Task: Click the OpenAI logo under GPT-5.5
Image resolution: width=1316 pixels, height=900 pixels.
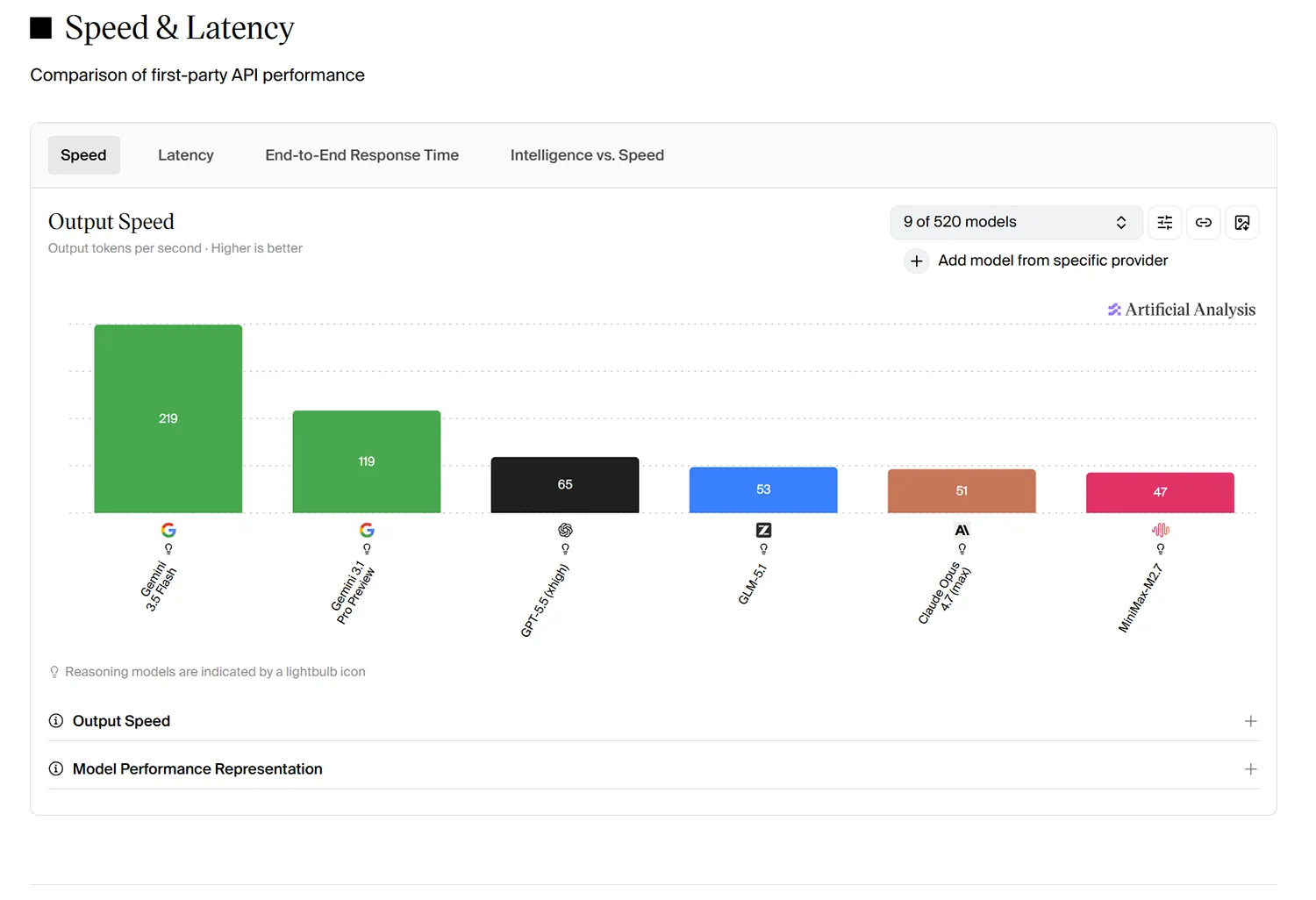Action: [x=565, y=530]
